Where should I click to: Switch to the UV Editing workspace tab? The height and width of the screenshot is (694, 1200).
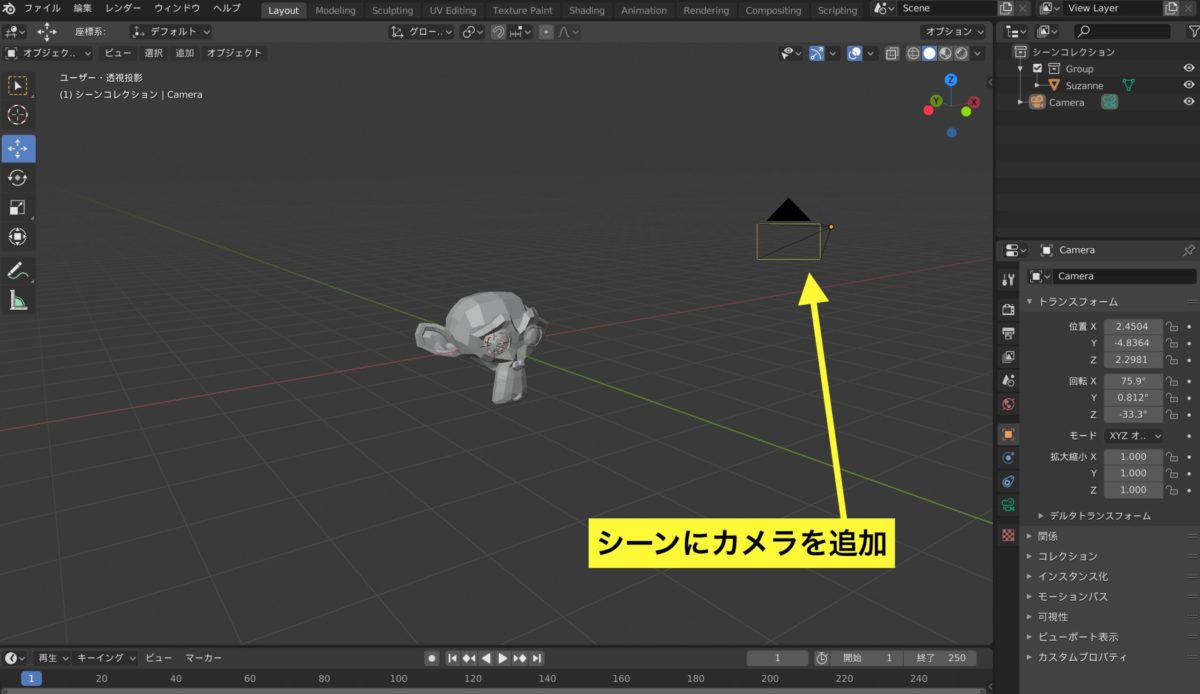pos(453,11)
